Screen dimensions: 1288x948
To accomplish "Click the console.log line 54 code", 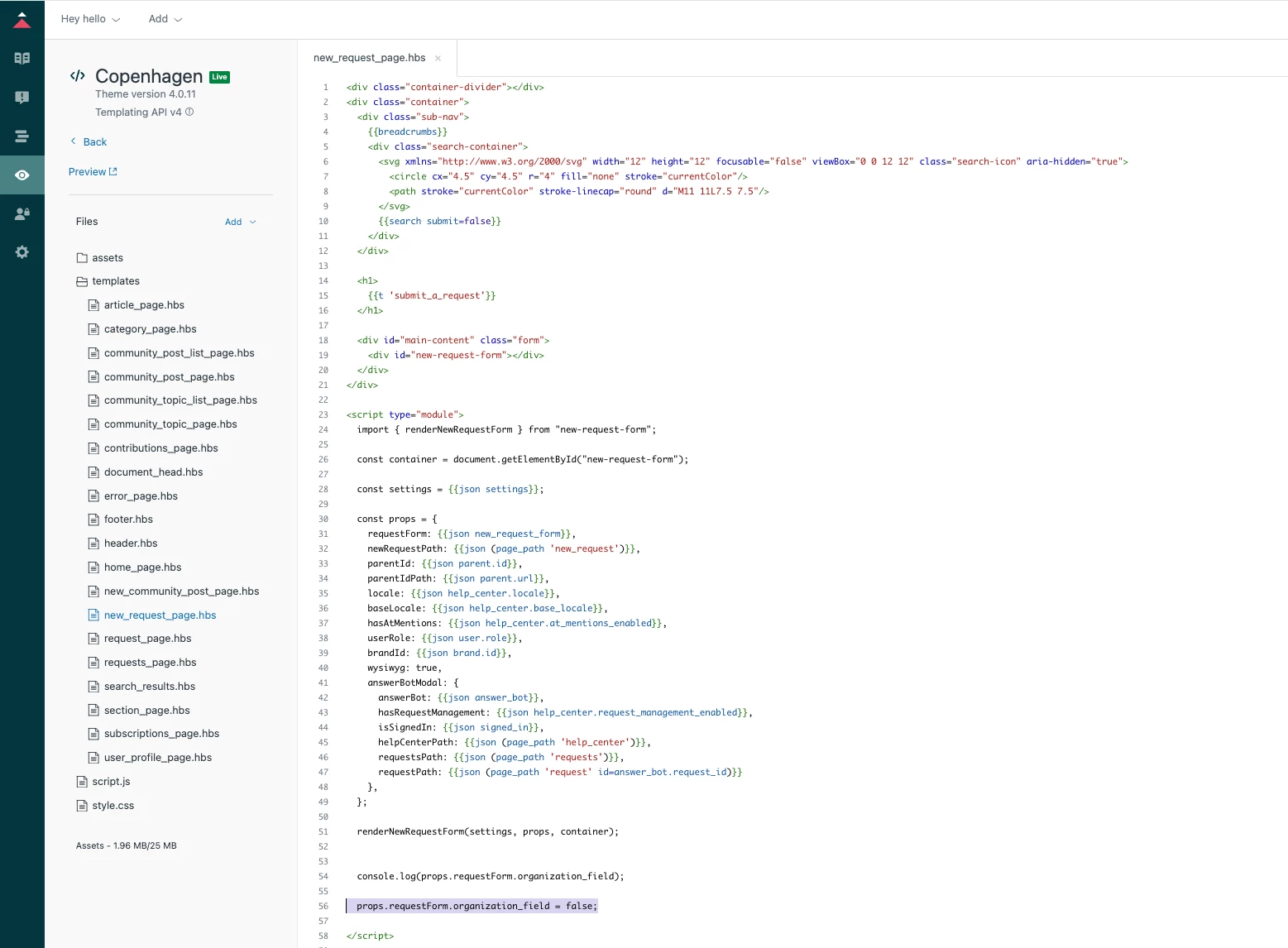I will 491,877.
